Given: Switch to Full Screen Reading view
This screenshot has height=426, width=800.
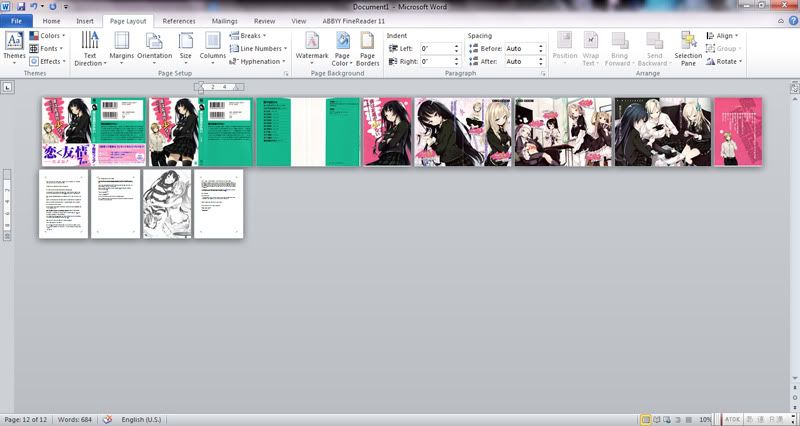Looking at the screenshot, I should (x=657, y=419).
